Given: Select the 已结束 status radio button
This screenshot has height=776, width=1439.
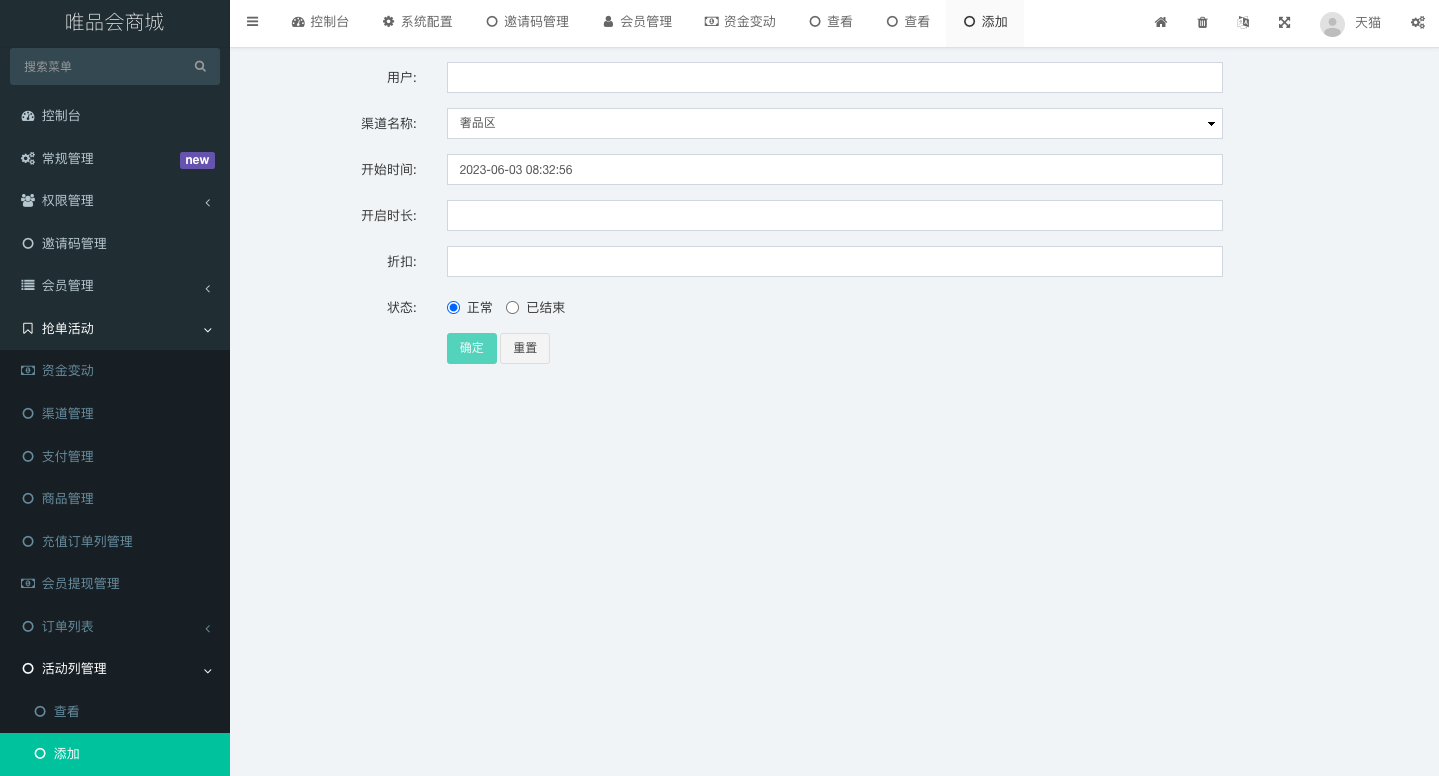Looking at the screenshot, I should coord(512,307).
